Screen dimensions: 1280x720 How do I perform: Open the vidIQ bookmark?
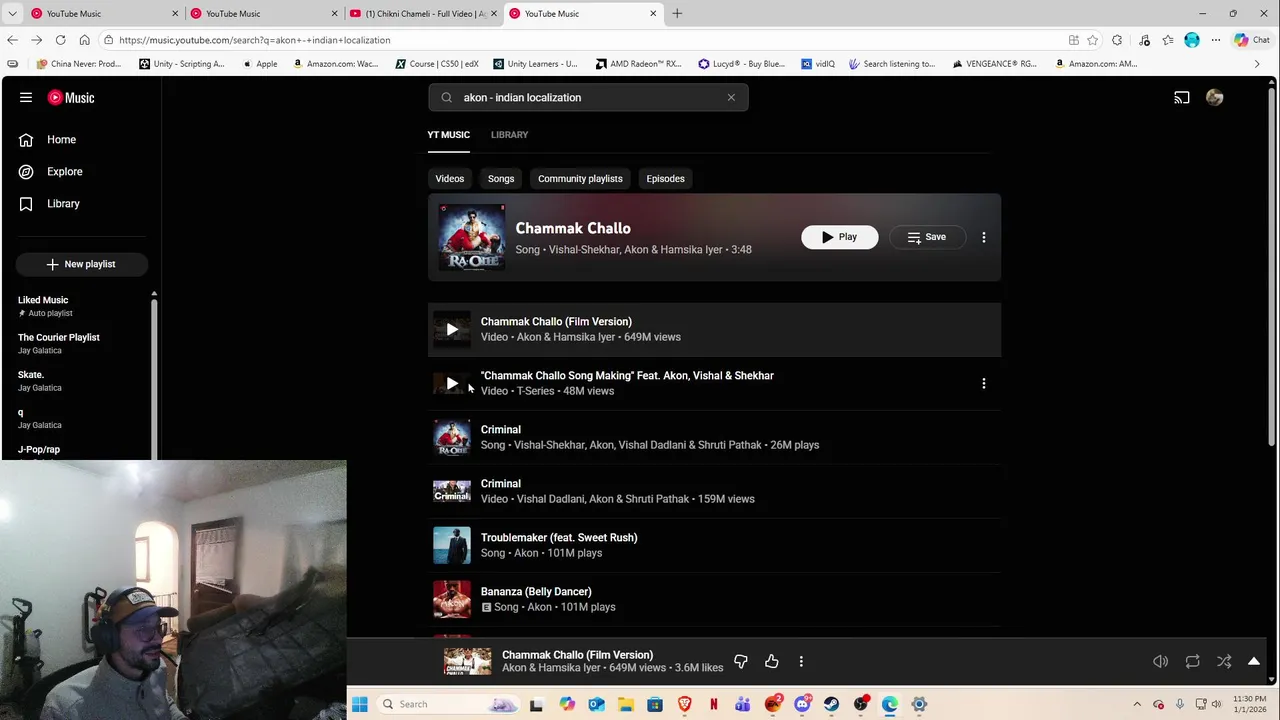tap(817, 63)
